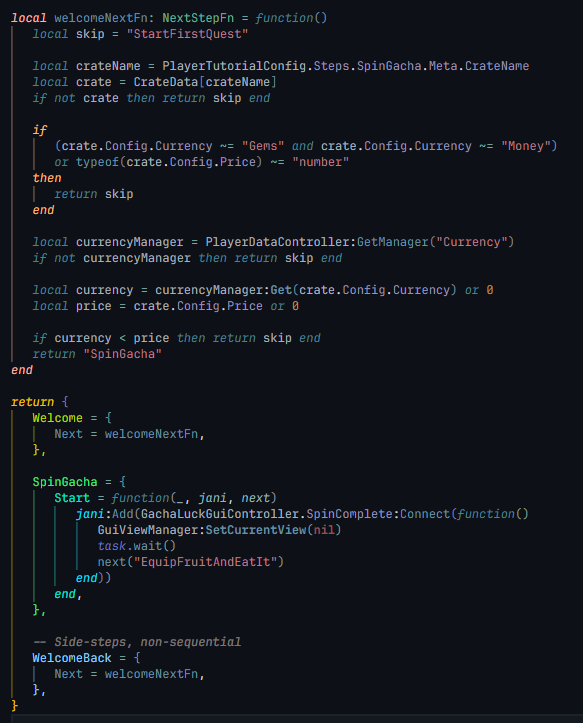Click the CrateData table identifier

[166, 82]
